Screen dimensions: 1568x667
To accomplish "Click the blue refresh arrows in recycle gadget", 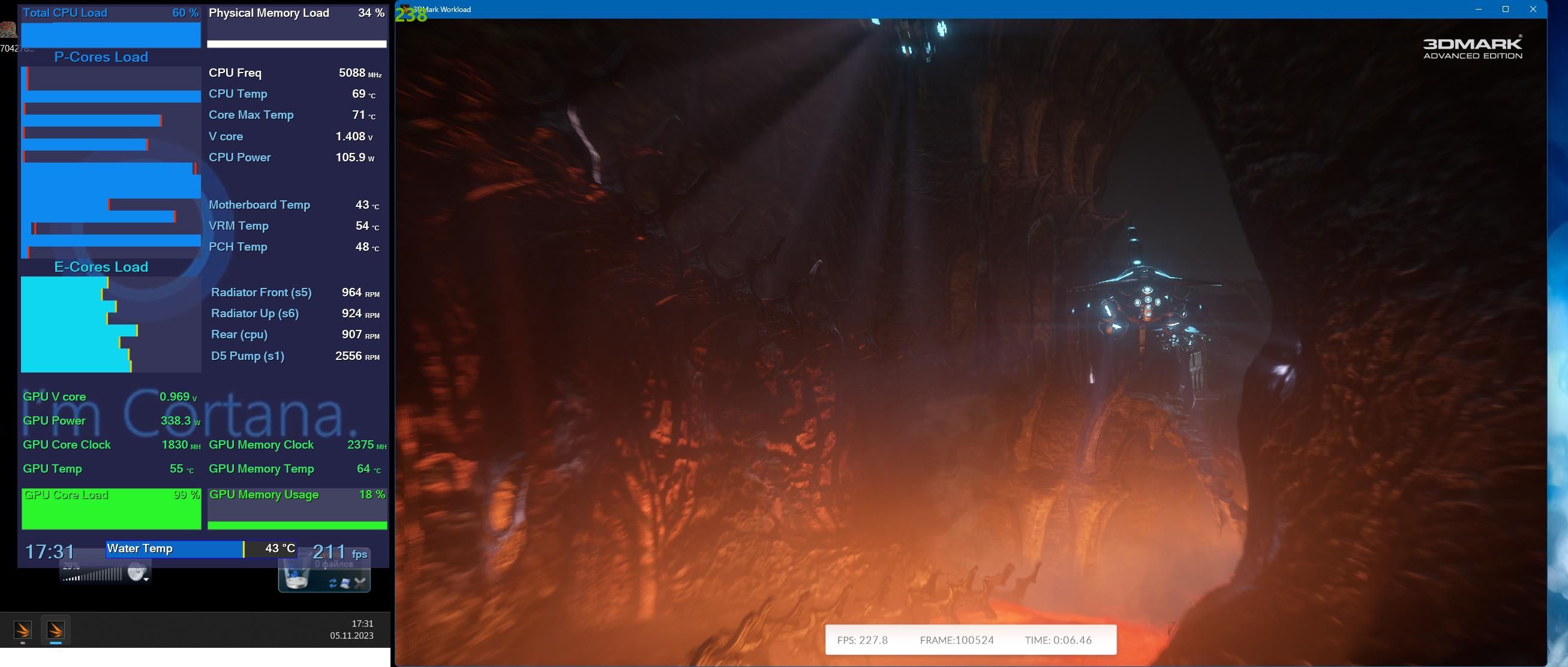I will [332, 584].
